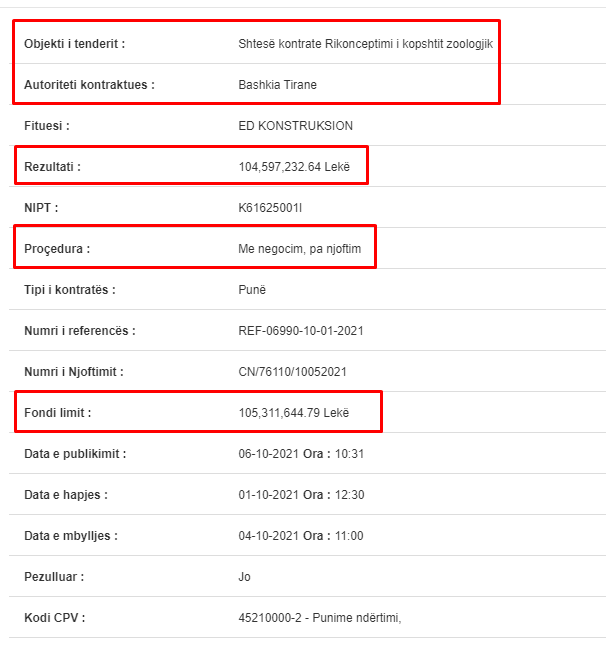This screenshot has width=606, height=663.
Task: Click the closing date 04-10-2021 Ora 11:00
Action: click(301, 536)
